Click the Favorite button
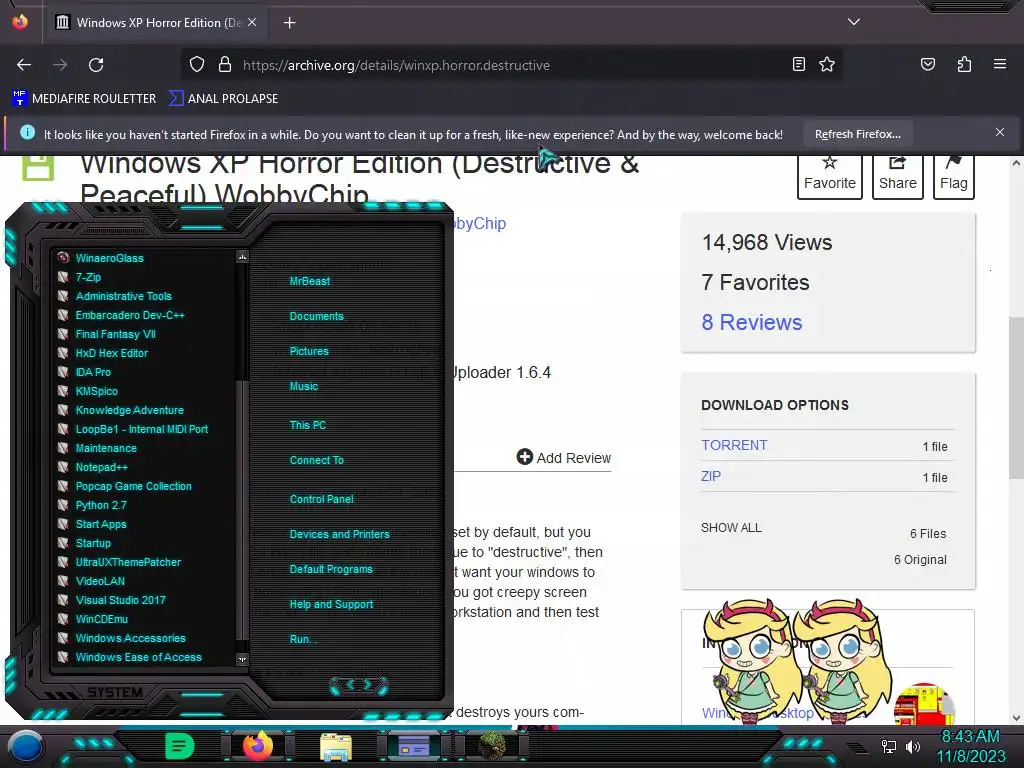 [x=829, y=176]
